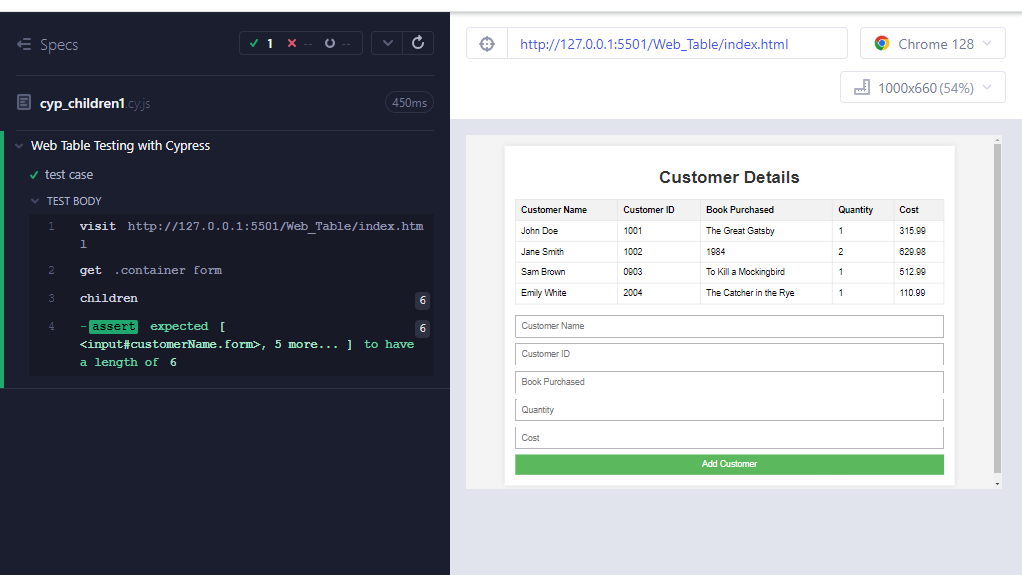The height and width of the screenshot is (575, 1022).
Task: Collapse the TEST BODY section
Action: click(36, 201)
